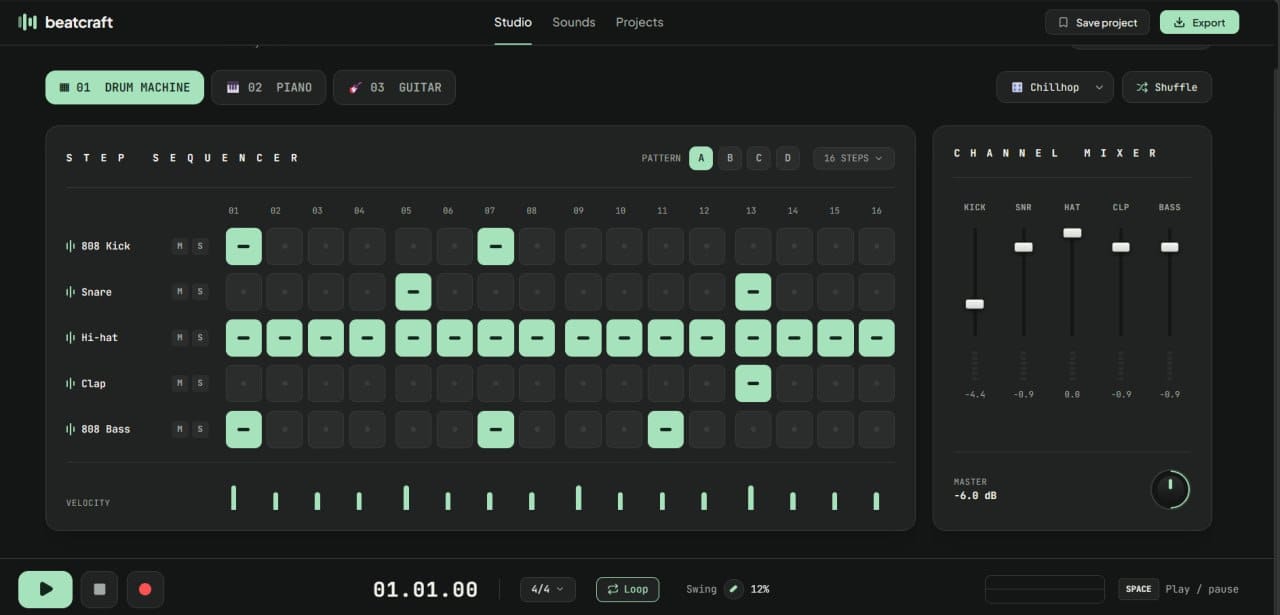Click the HAT channel fader handle
The height and width of the screenshot is (615, 1280).
(x=1072, y=233)
